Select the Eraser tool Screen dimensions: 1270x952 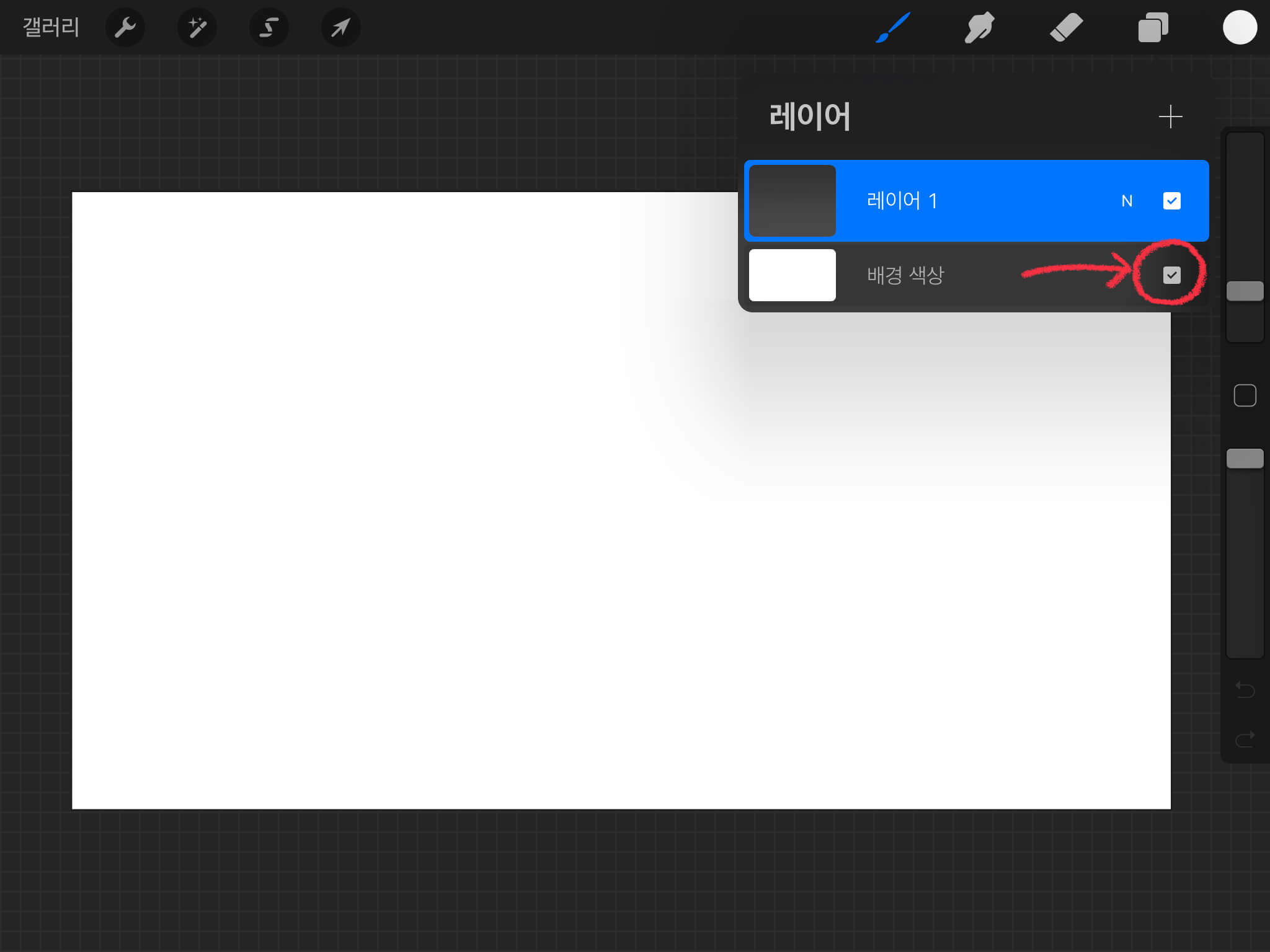click(1066, 27)
